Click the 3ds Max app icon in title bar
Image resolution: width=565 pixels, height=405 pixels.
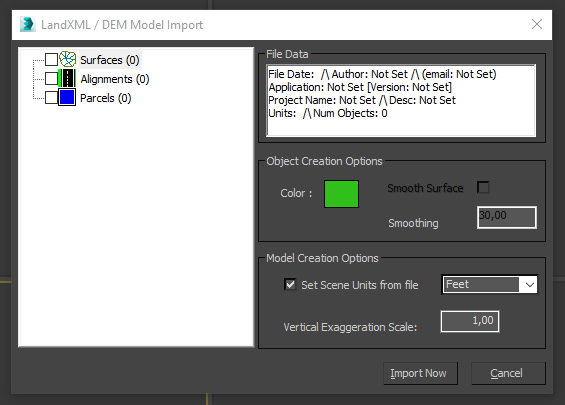point(27,25)
